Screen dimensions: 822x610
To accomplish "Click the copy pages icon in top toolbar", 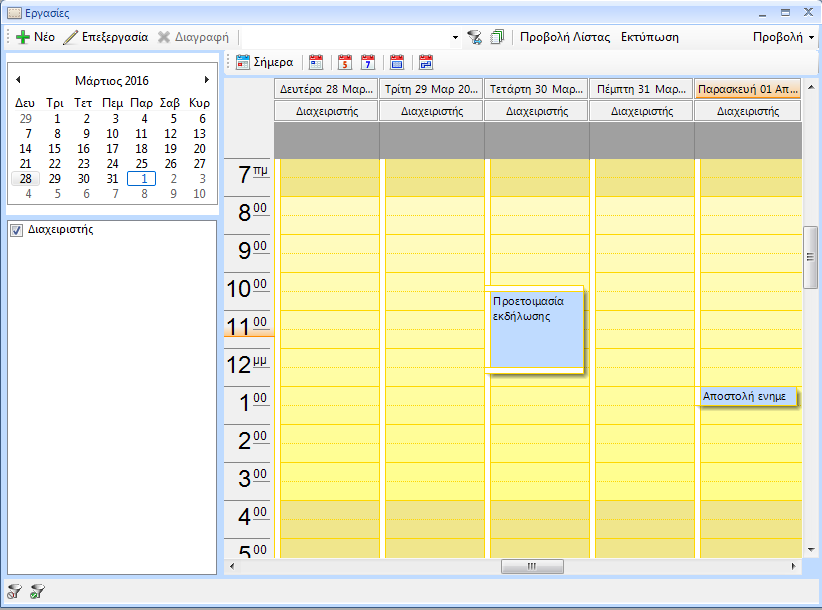I will 497,37.
